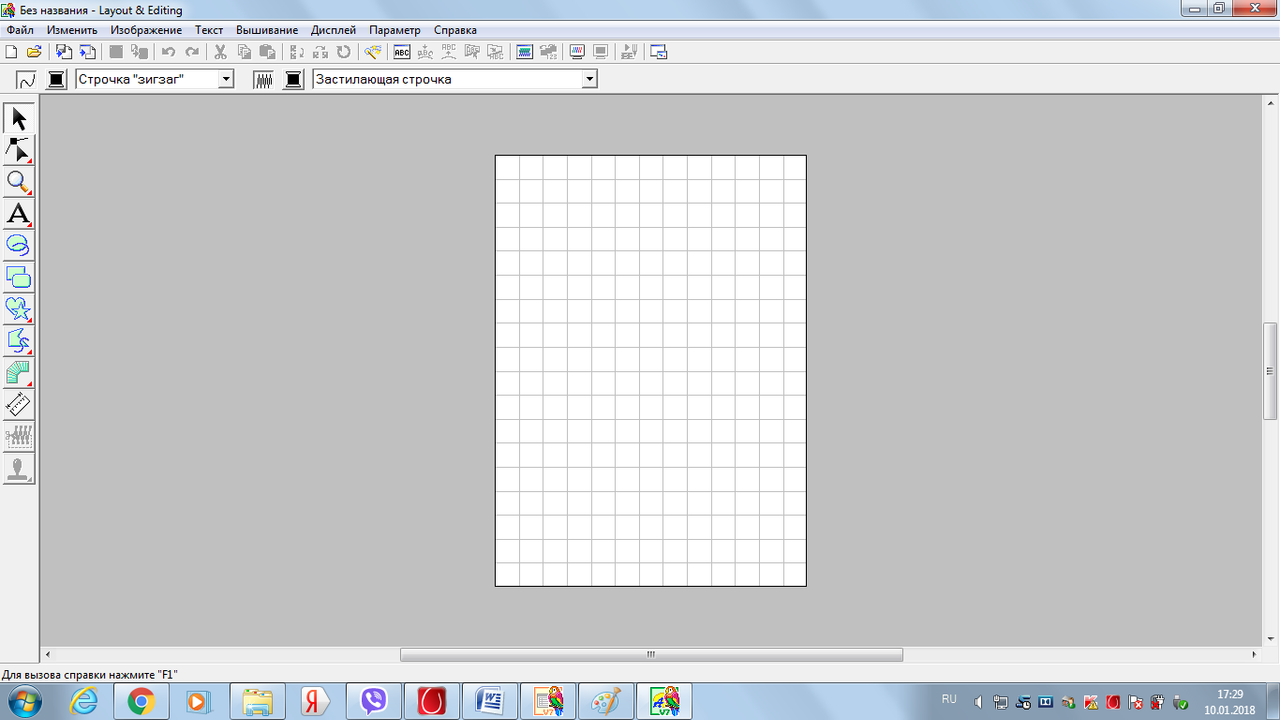1280x720 pixels.
Task: Click the RU language indicator
Action: pyautogui.click(x=949, y=699)
